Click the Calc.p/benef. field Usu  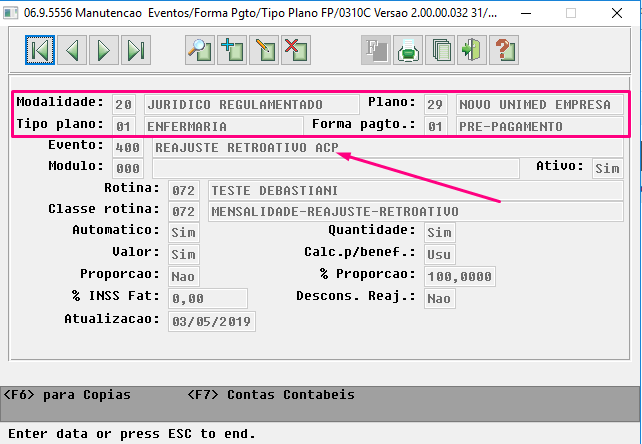440,254
